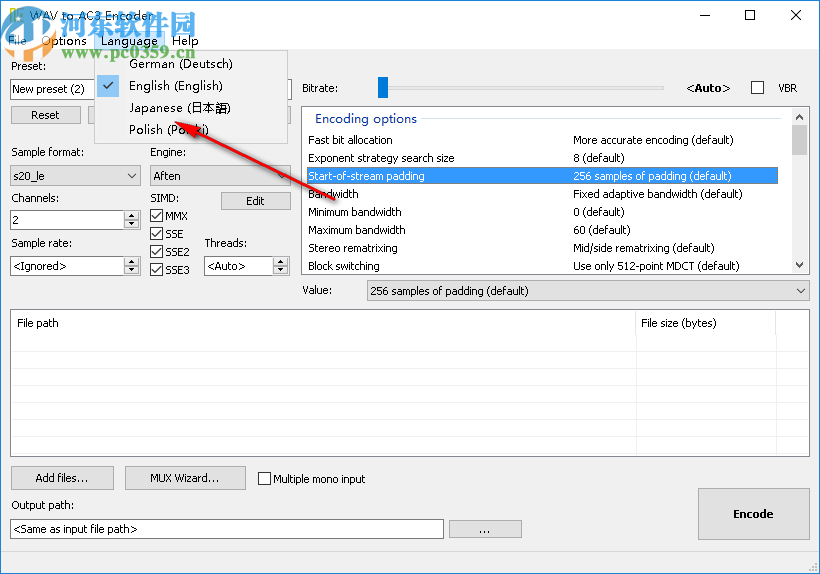Click the encoding options scrollbar down arrow

(800, 265)
